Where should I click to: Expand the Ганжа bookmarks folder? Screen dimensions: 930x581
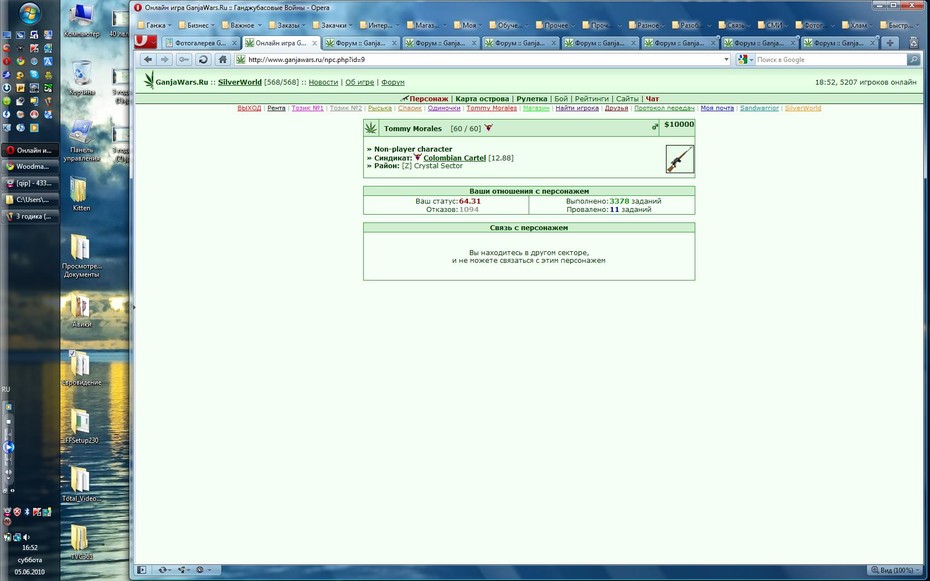tap(154, 25)
